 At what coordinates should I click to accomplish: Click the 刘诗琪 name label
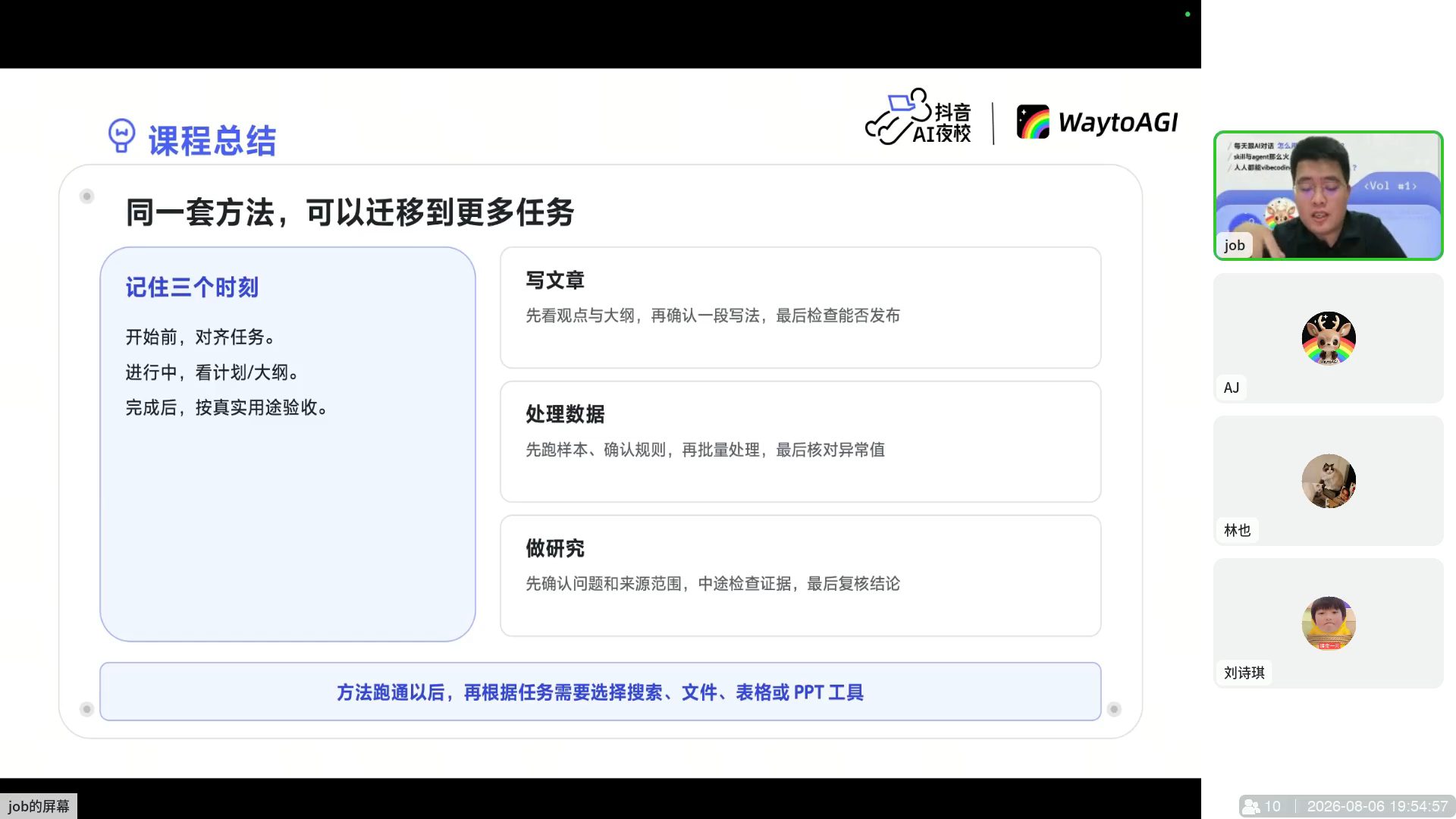pos(1244,673)
